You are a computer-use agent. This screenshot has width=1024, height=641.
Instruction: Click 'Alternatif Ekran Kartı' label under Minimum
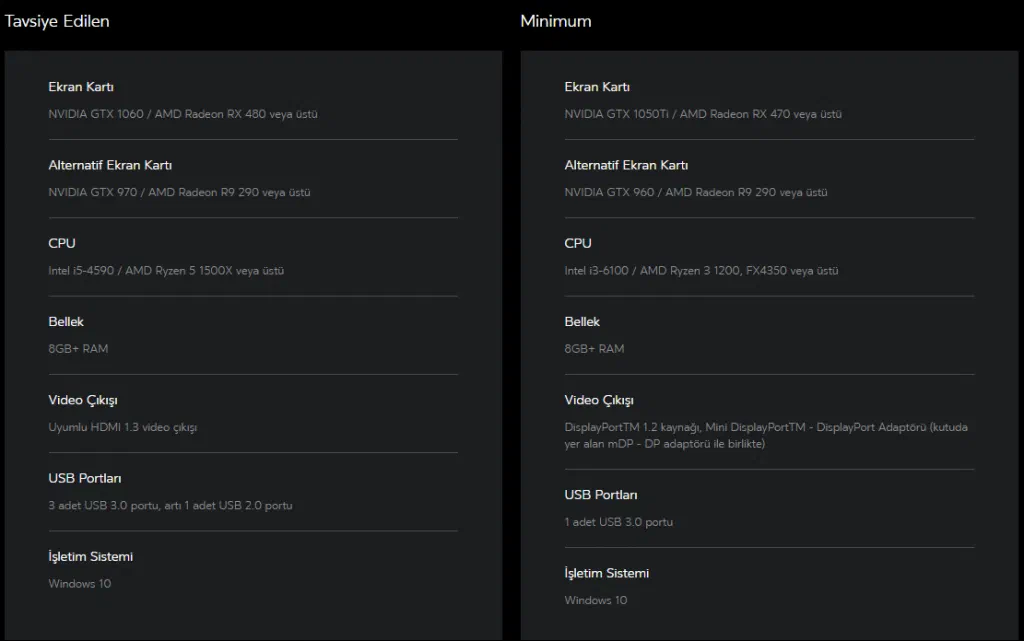[x=626, y=165]
